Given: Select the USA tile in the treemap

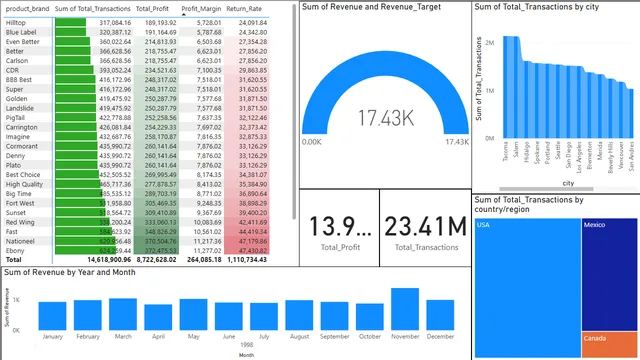Looking at the screenshot, I should click(528, 288).
